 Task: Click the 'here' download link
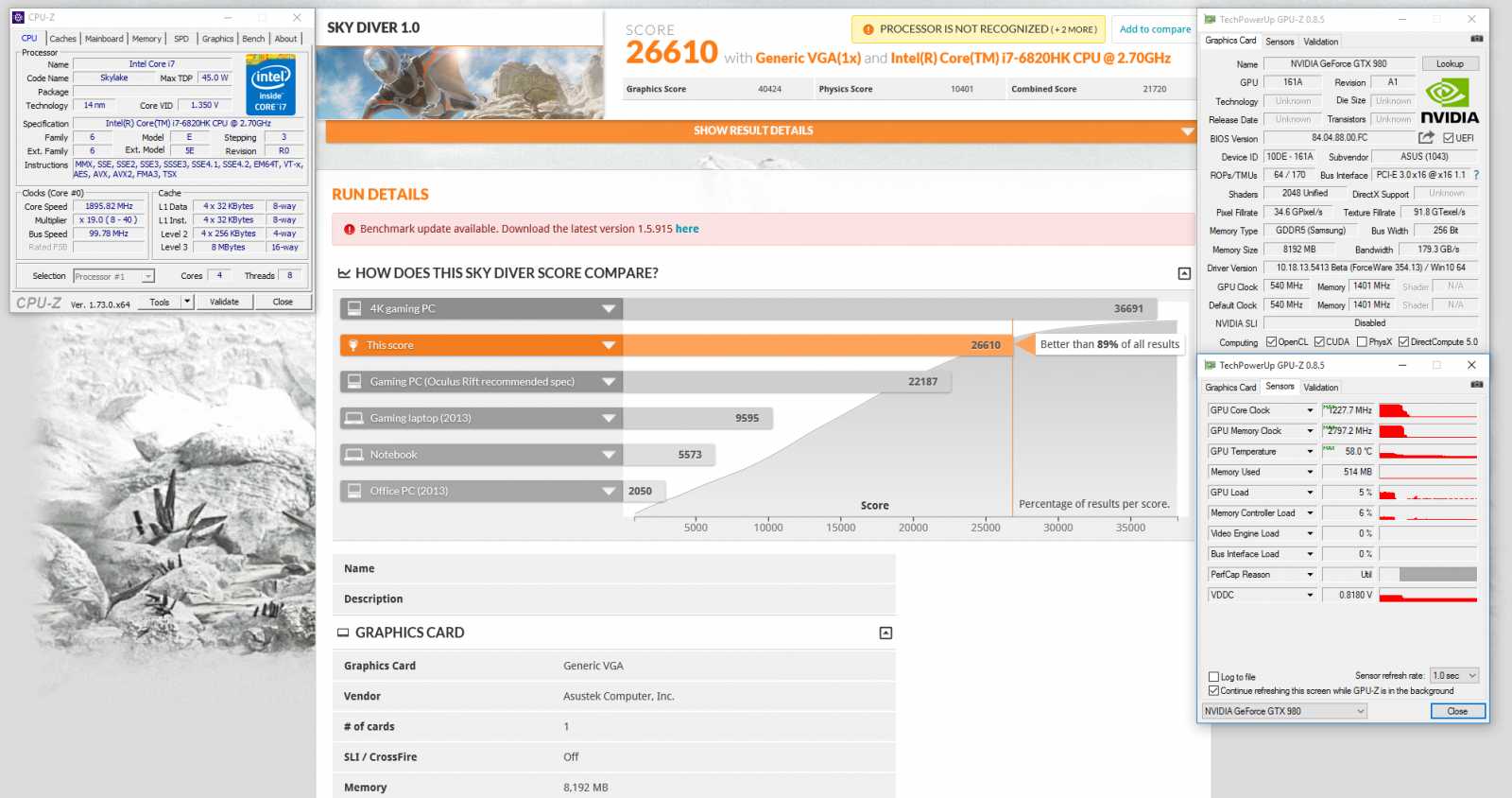click(x=687, y=229)
